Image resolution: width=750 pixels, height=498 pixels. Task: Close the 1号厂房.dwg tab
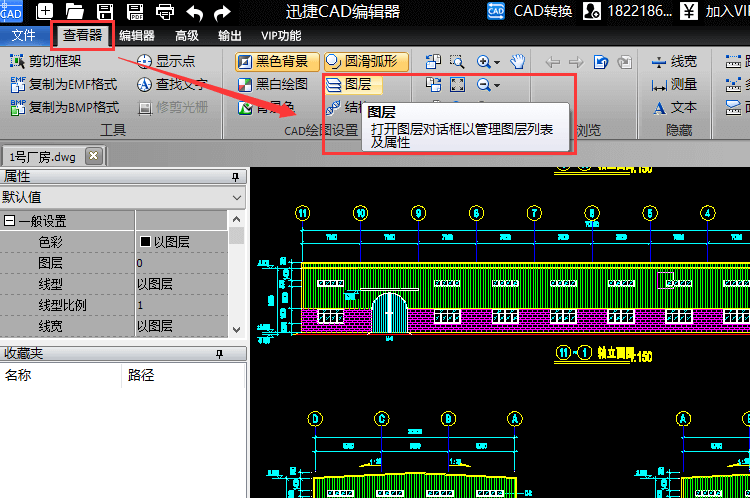(x=94, y=156)
